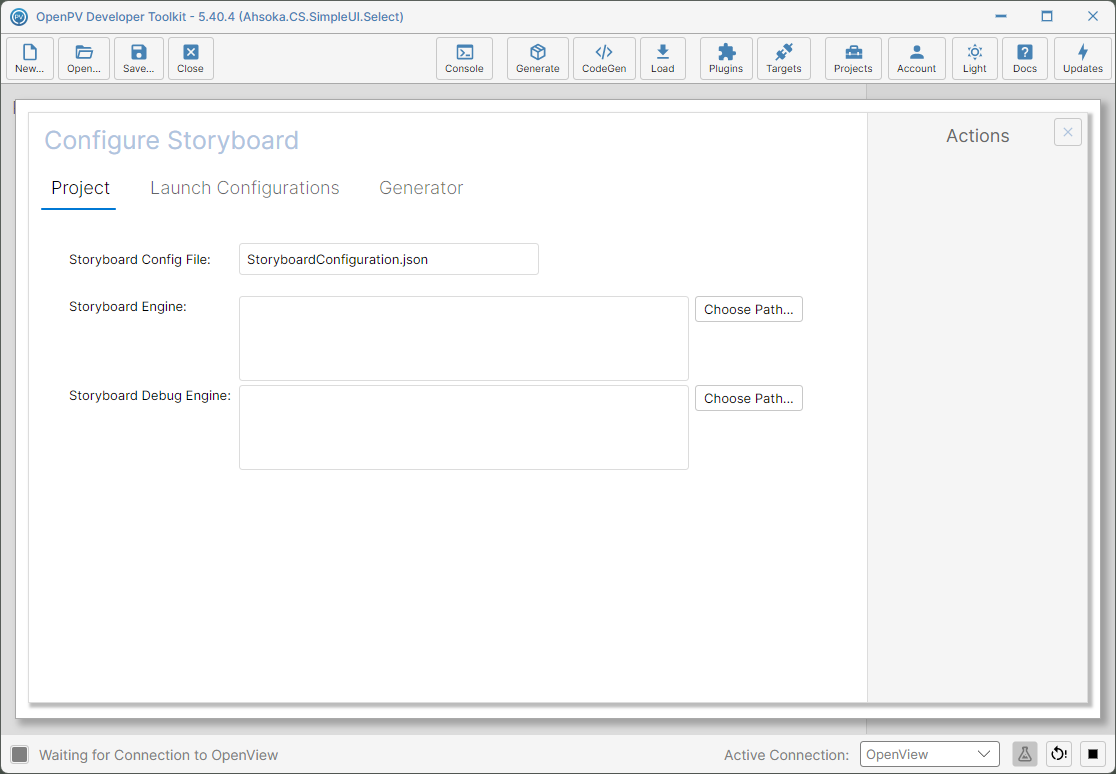Viewport: 1116px width, 774px height.
Task: Close the project with Close toolbar button
Action: (x=191, y=58)
